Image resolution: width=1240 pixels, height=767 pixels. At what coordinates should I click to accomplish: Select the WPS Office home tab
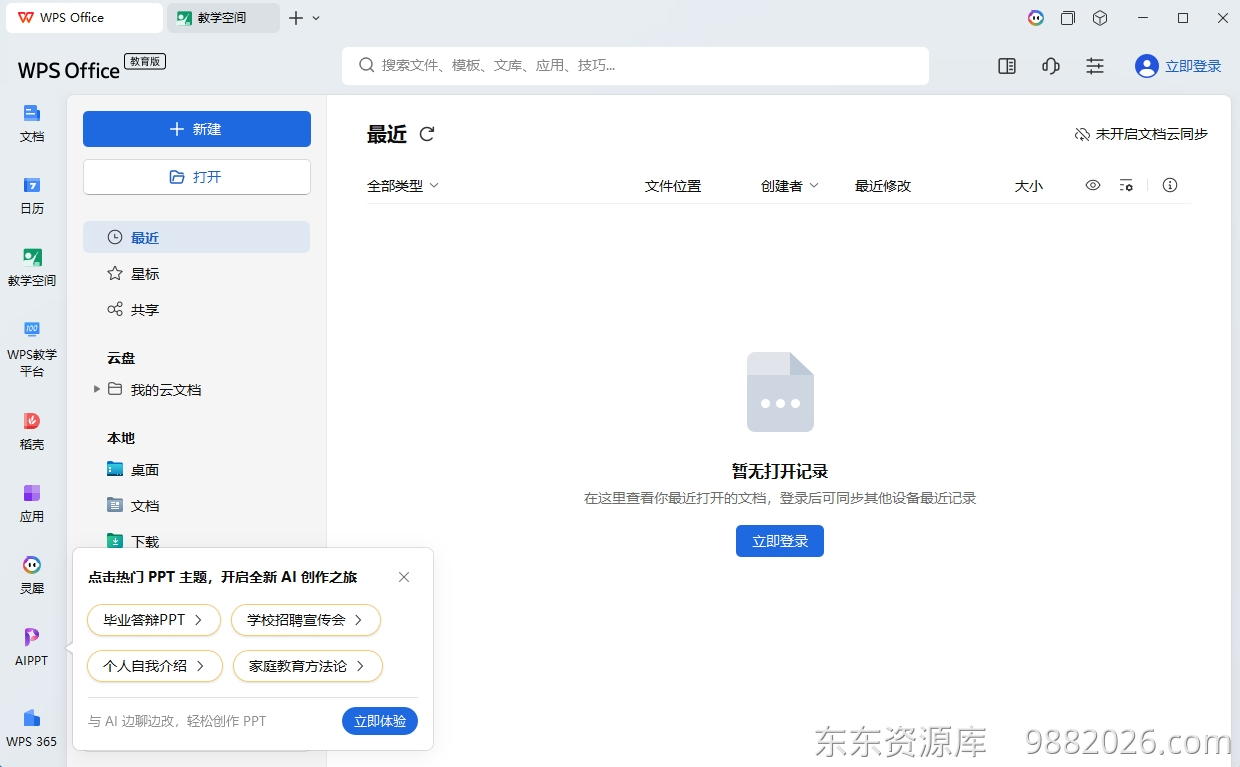tap(84, 17)
